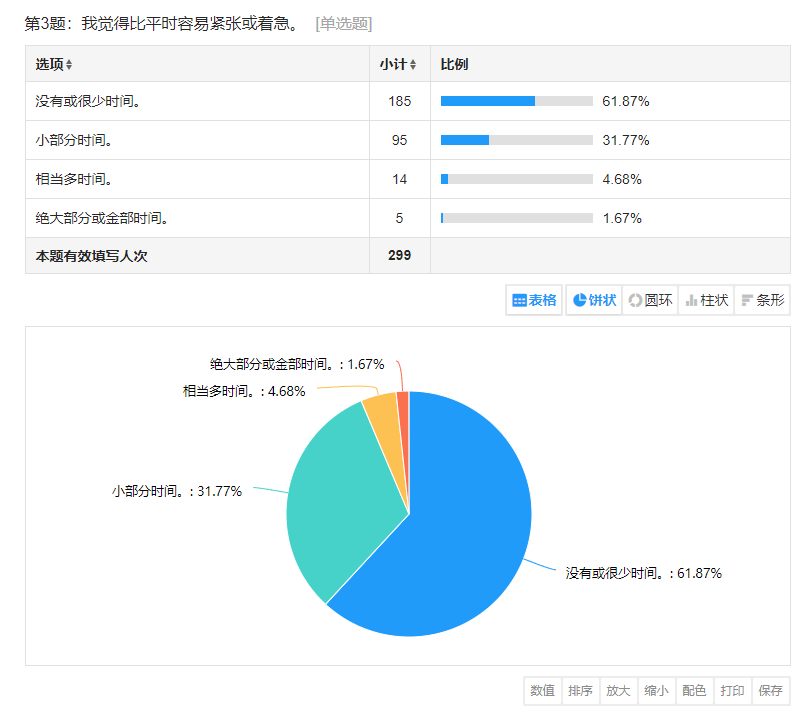Save the chart with 保存
This screenshot has width=808, height=718.
(771, 691)
